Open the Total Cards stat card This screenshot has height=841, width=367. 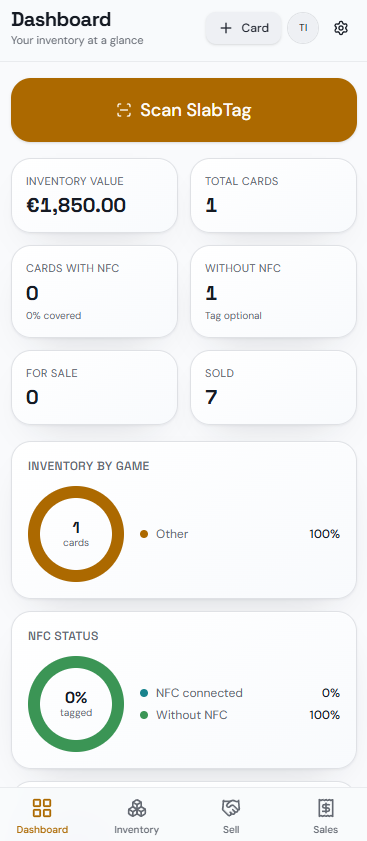click(x=274, y=195)
